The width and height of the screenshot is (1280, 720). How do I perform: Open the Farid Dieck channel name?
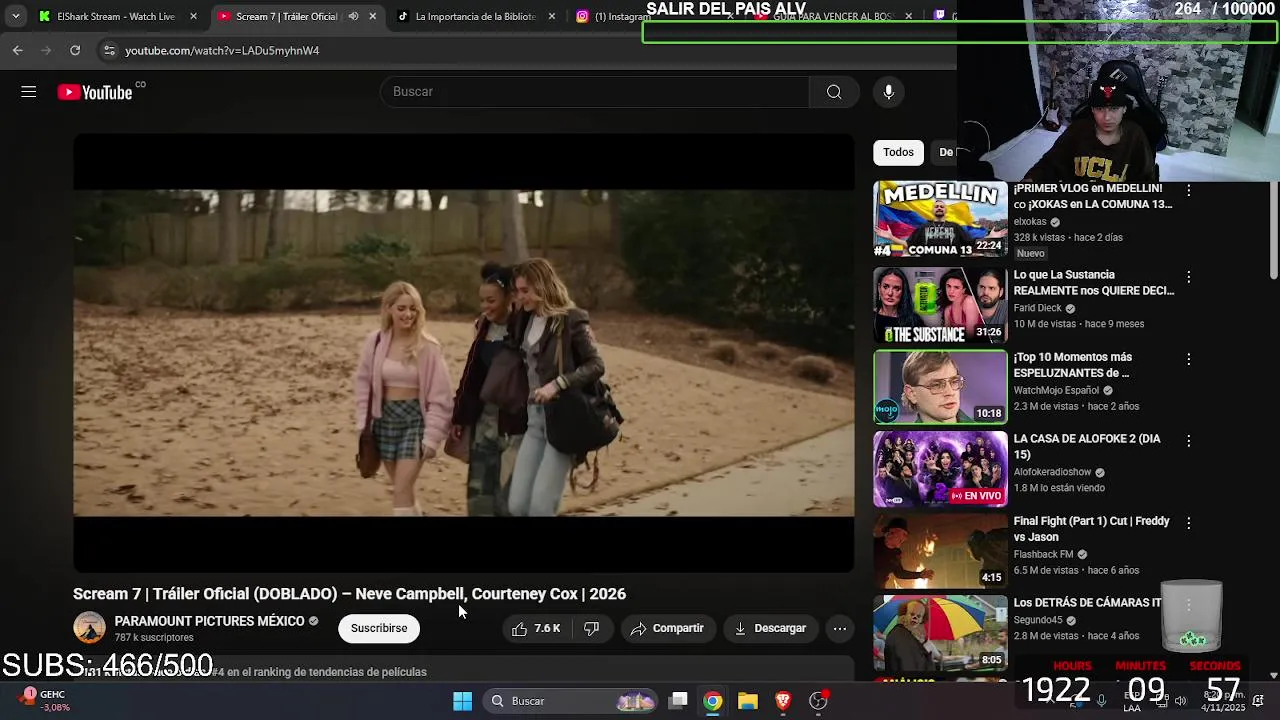(1037, 308)
